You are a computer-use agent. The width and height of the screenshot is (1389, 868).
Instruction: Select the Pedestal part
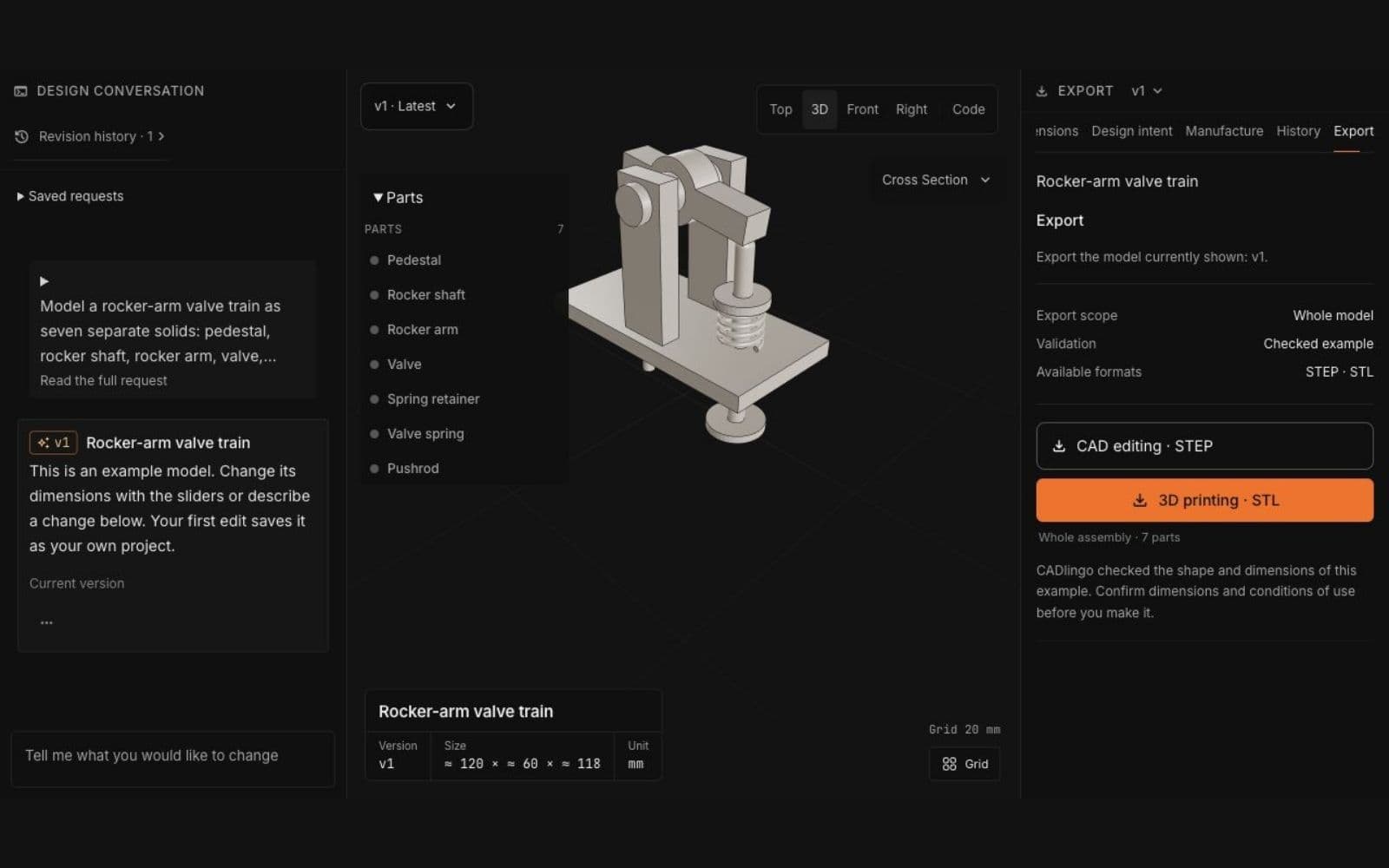(x=464, y=260)
